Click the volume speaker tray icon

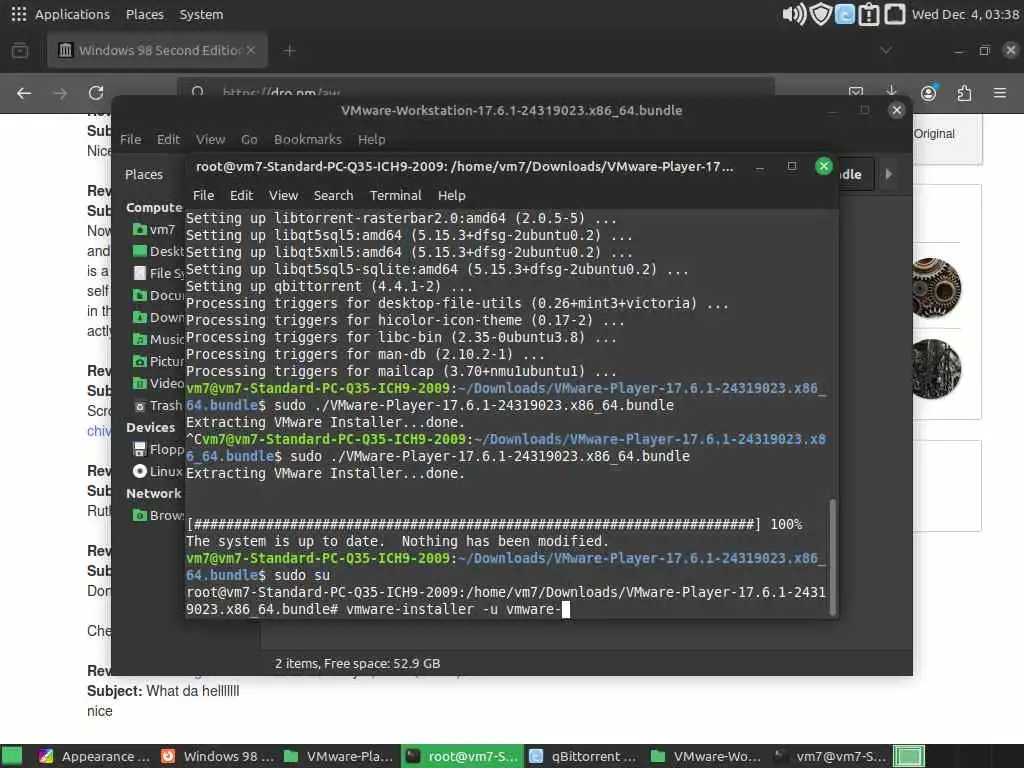[x=793, y=14]
